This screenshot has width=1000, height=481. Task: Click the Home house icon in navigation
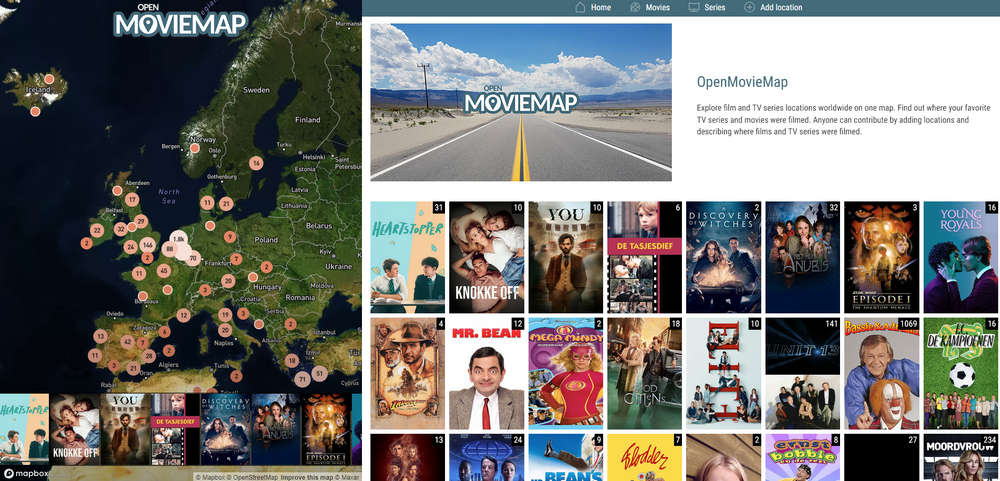(x=580, y=8)
